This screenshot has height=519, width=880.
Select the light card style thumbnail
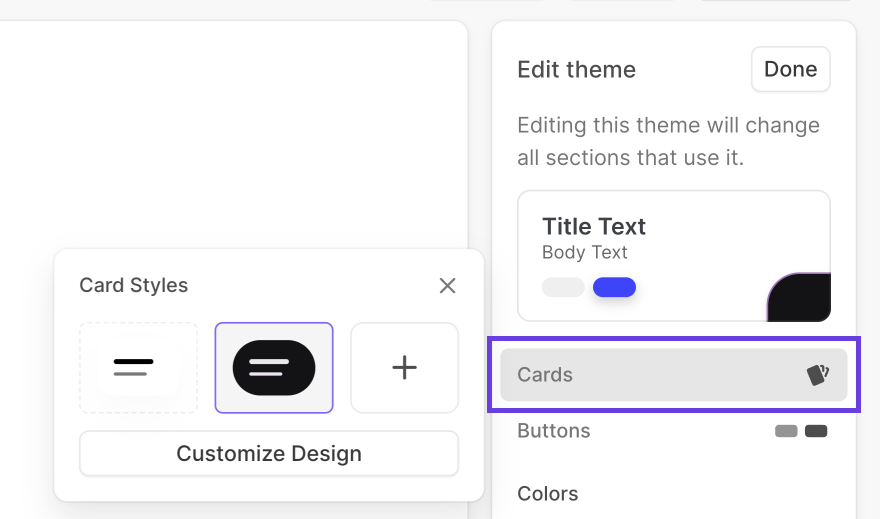click(x=138, y=367)
